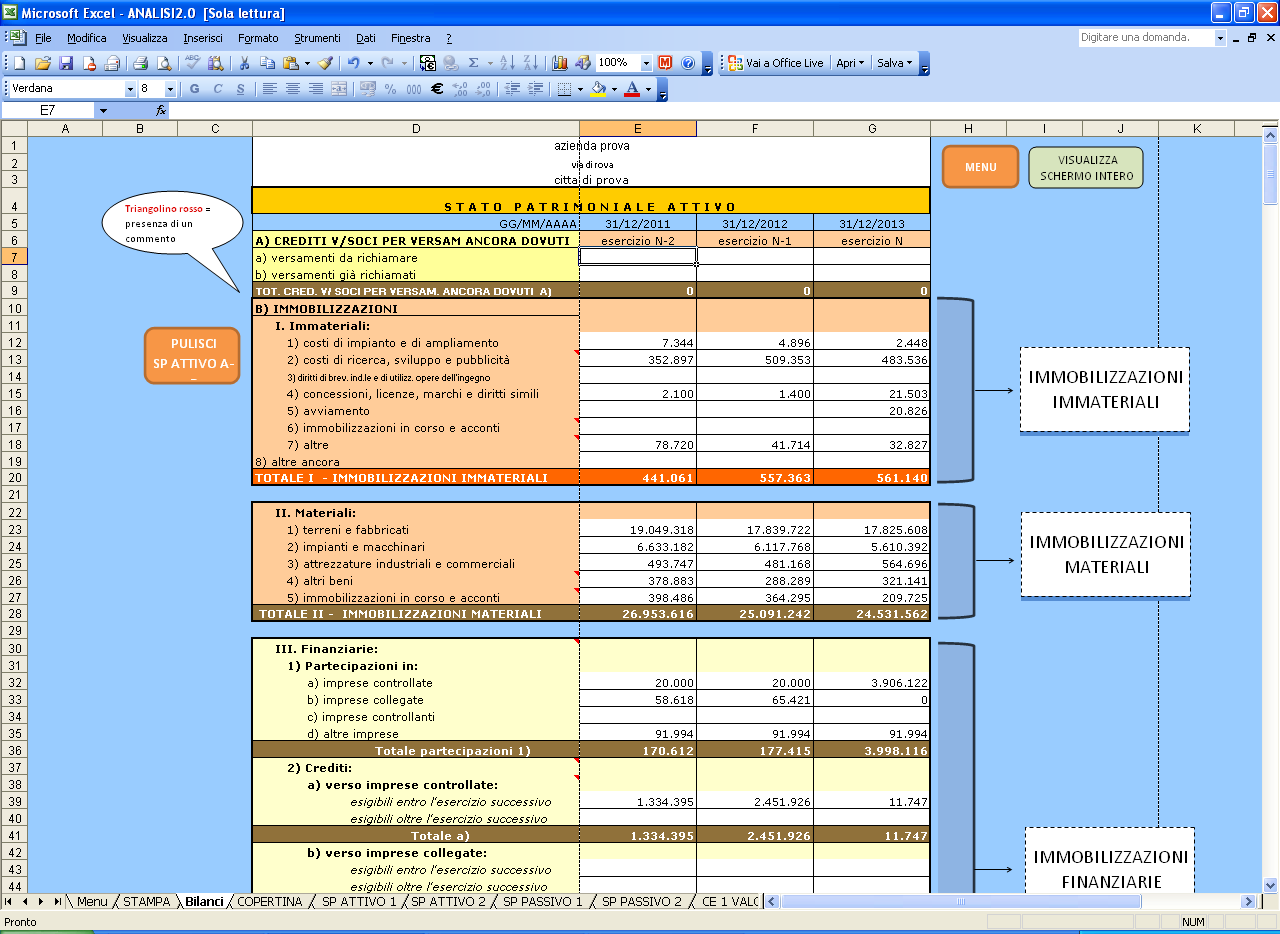Click the PULISCI SP ATTIVO button

(193, 355)
